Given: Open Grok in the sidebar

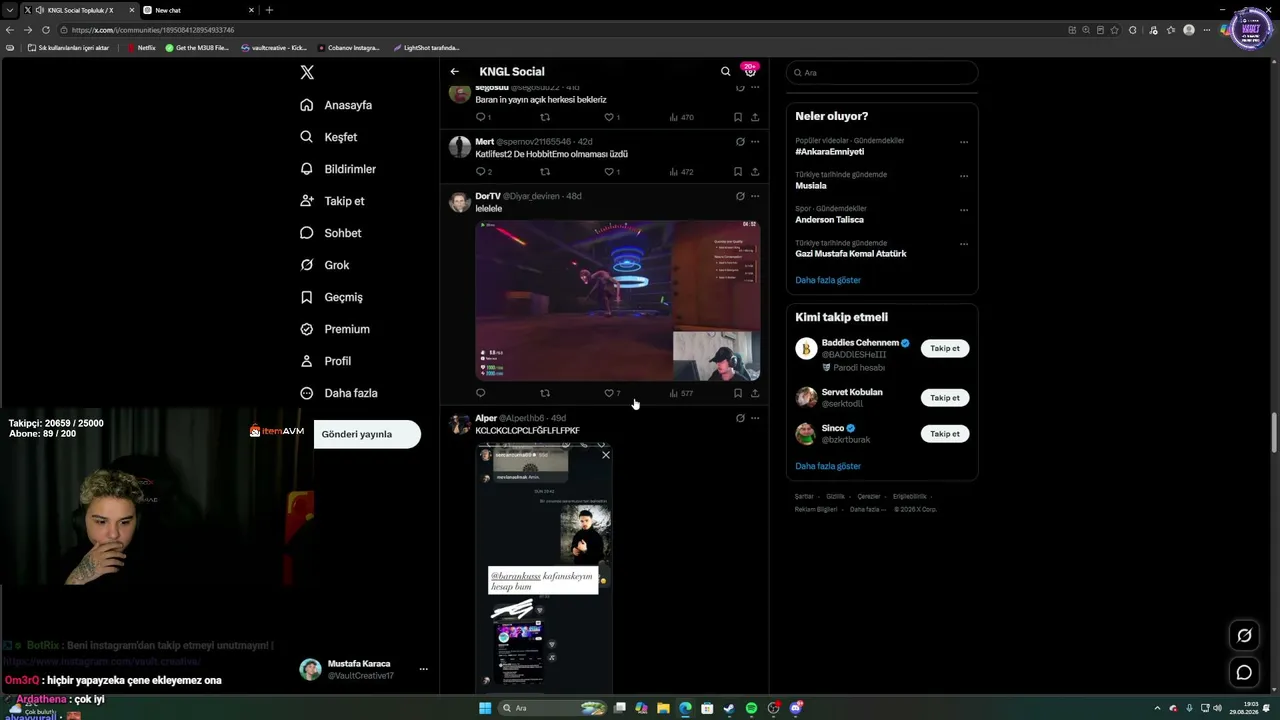Looking at the screenshot, I should pos(324,265).
